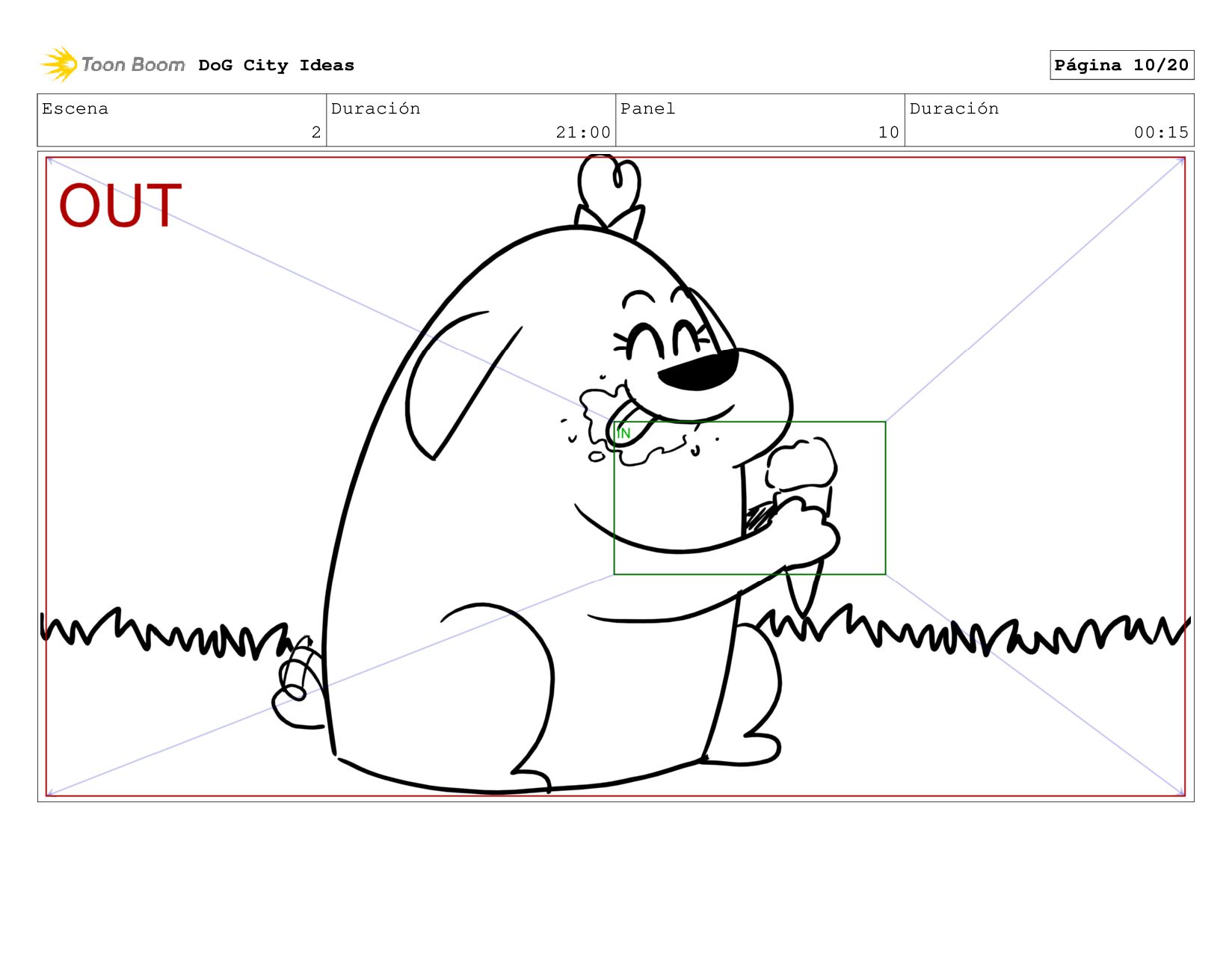Click the panel duration value '00:15'
Image resolution: width=1232 pixels, height=954 pixels.
pos(1161,132)
